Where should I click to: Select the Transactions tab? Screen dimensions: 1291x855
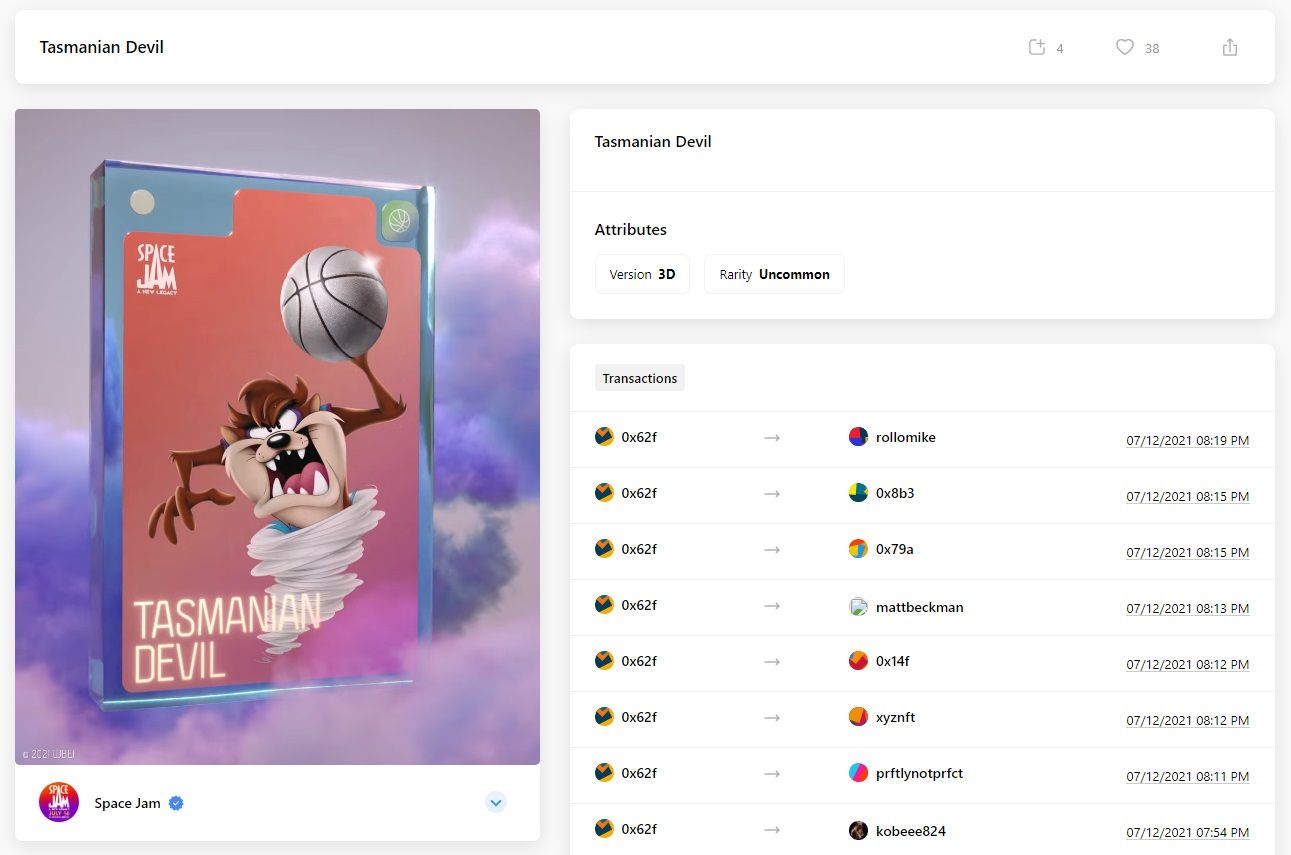point(640,378)
